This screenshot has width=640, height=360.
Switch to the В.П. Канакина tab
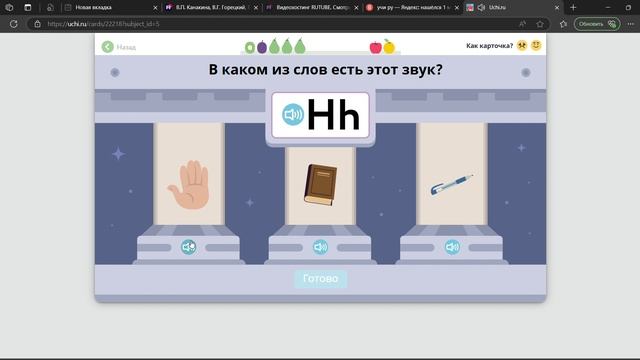[211, 7]
